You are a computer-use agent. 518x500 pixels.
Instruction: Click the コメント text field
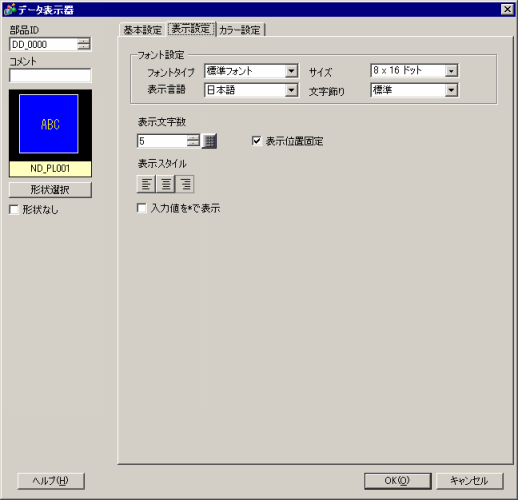(50, 75)
